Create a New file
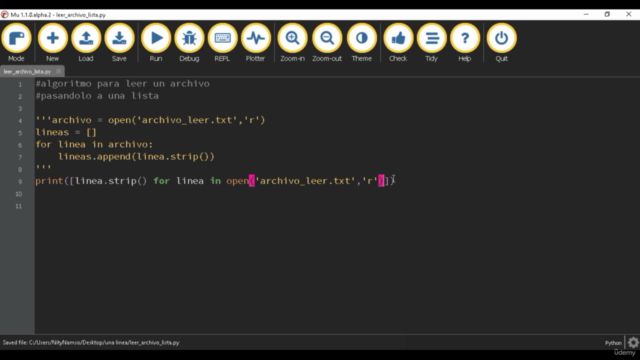Viewport: 640px width, 360px height. (x=52, y=42)
